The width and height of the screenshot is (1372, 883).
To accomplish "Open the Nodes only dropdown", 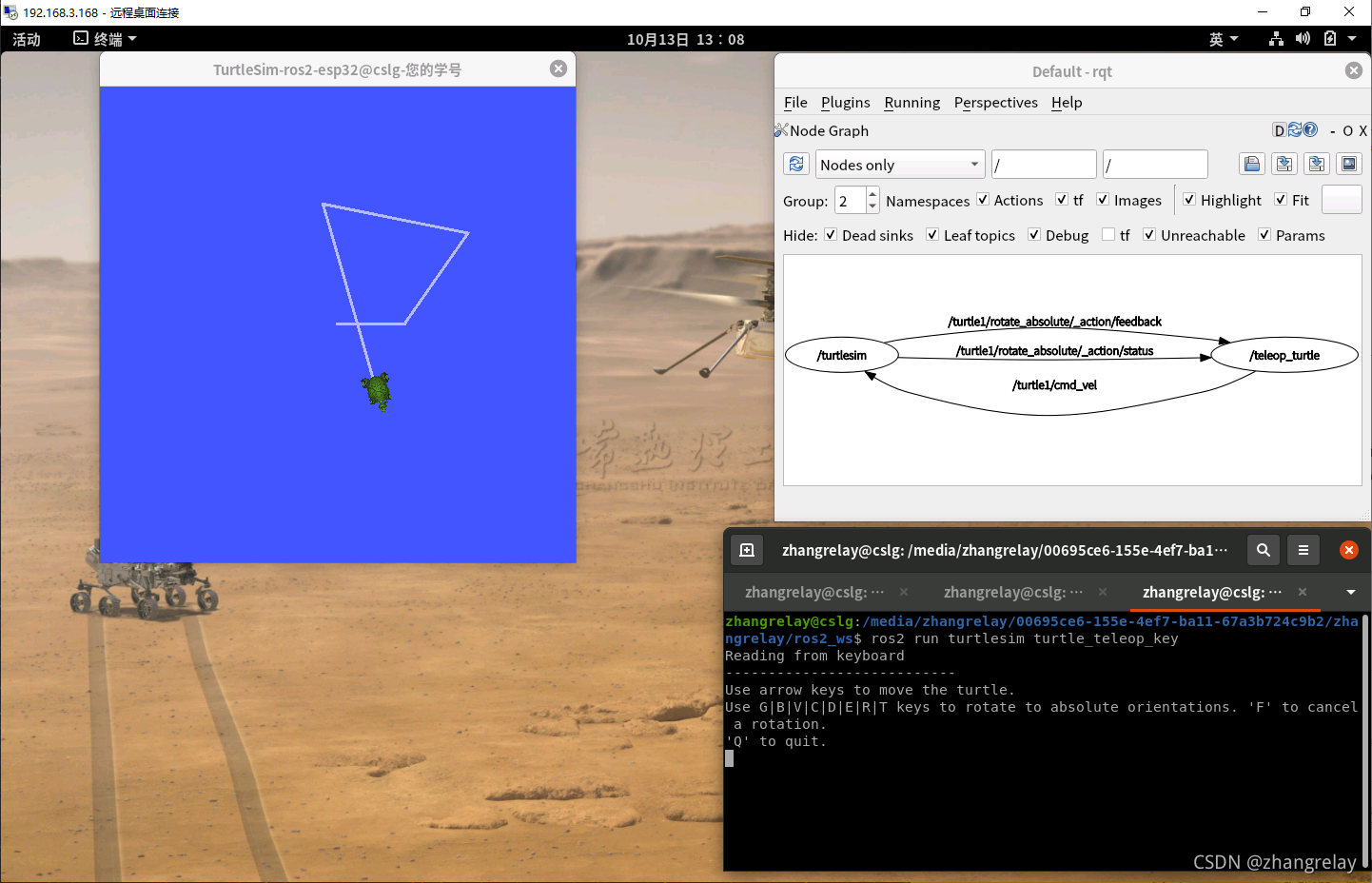I will 900,165.
